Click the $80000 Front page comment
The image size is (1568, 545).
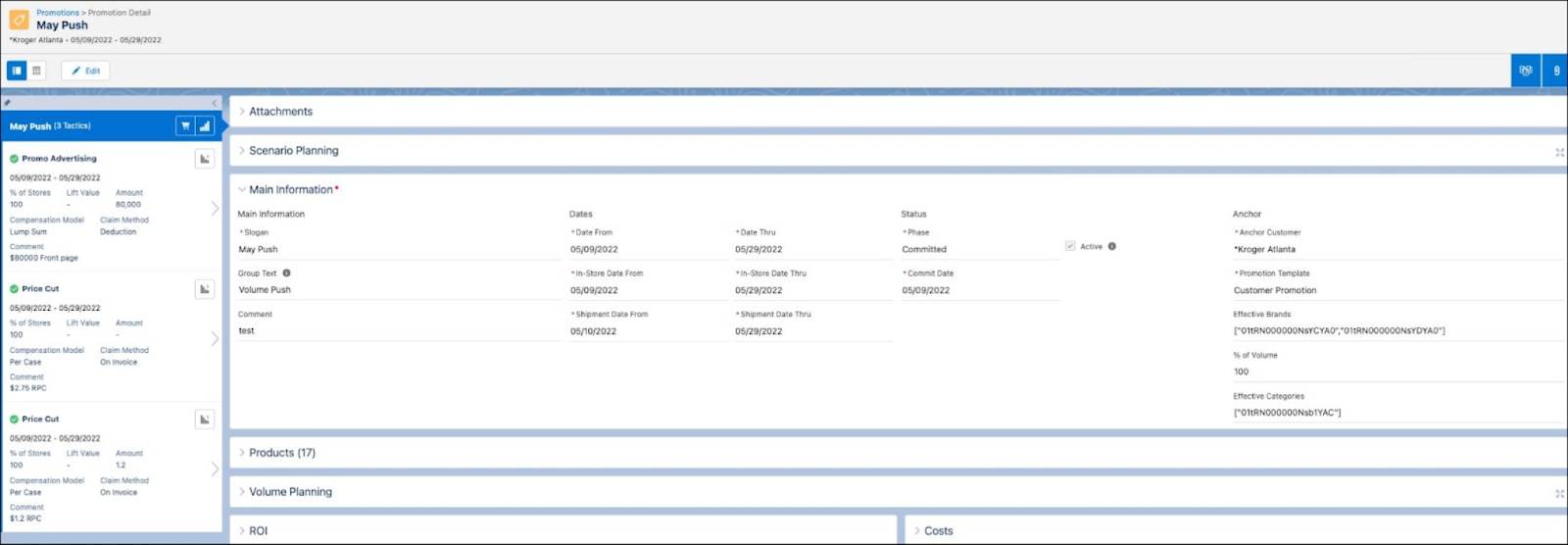(x=43, y=258)
